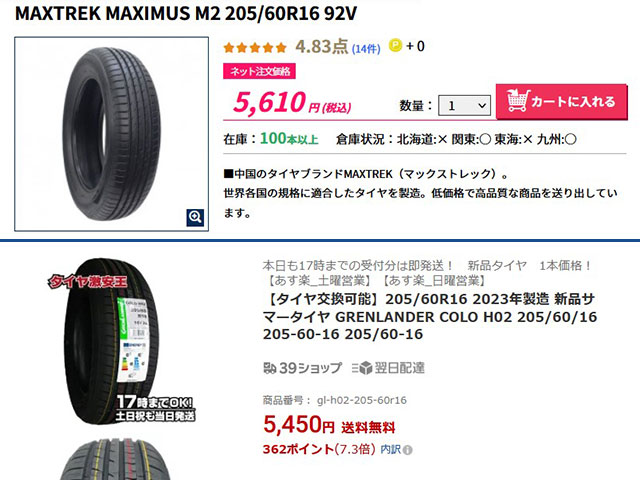Click the five-star rating icons
The image size is (640, 480).
click(x=255, y=48)
